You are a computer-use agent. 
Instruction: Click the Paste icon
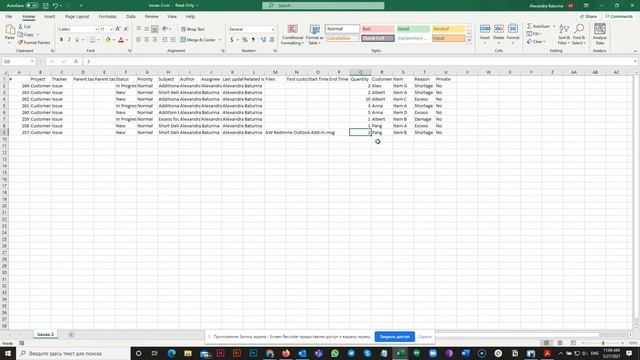coord(10,30)
